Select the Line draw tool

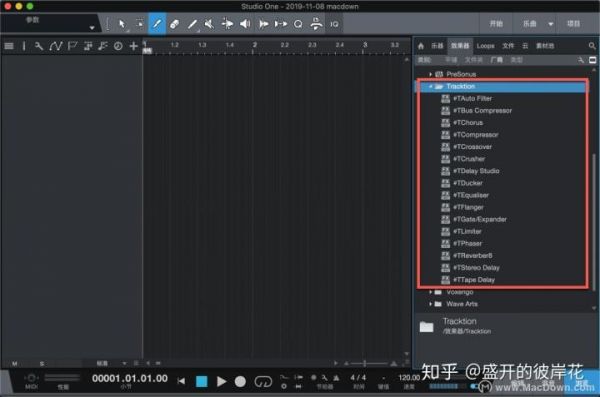pyautogui.click(x=192, y=24)
